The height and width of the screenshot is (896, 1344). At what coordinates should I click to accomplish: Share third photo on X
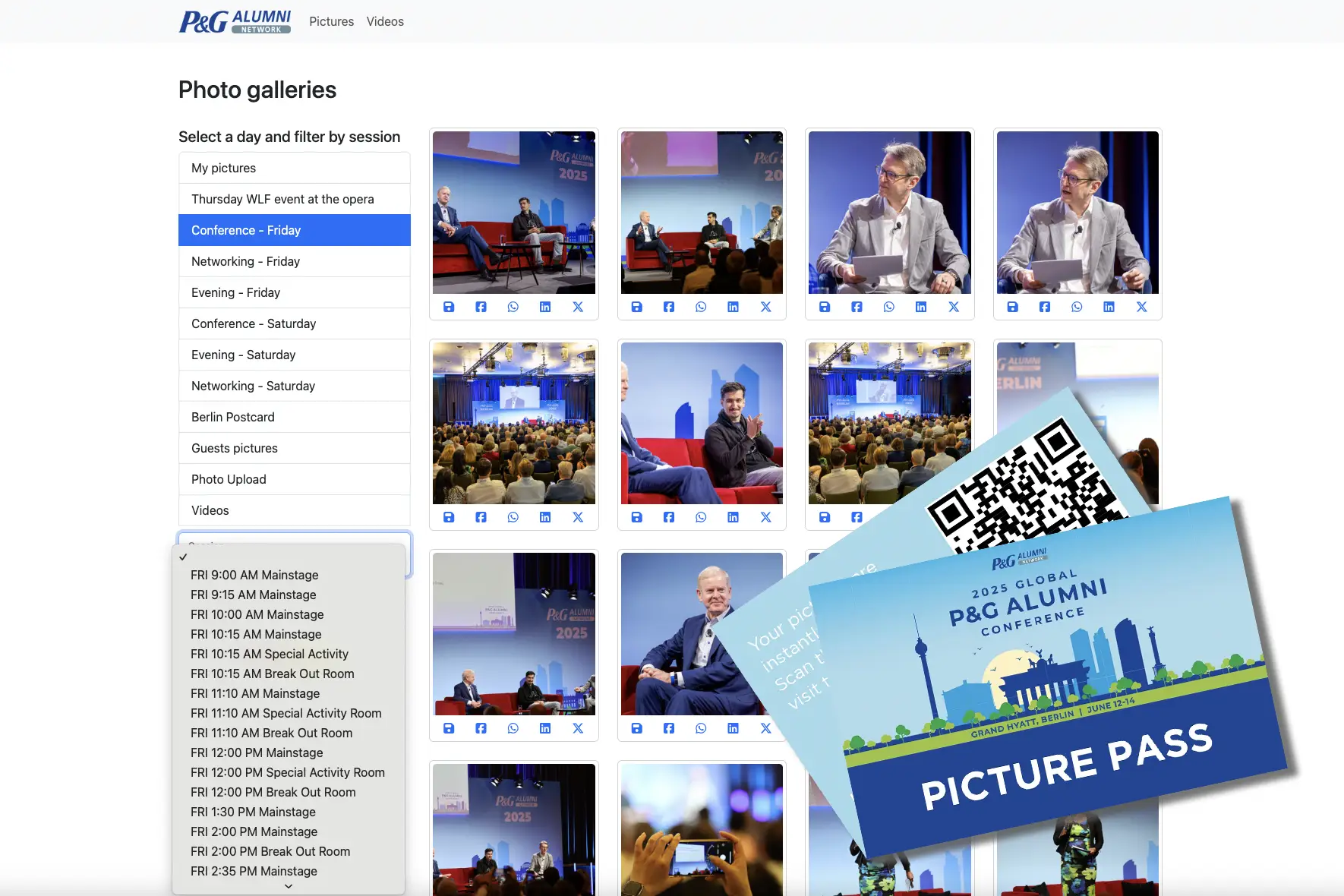(954, 307)
